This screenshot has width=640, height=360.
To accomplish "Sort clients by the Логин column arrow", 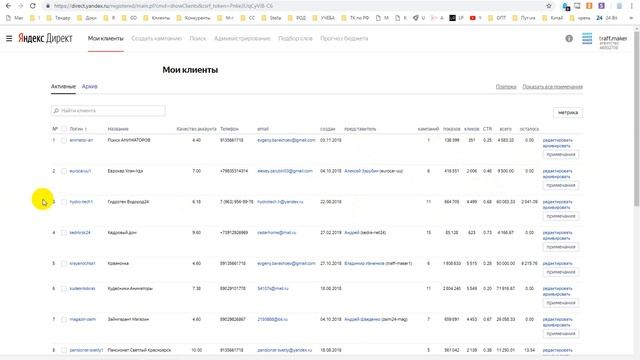I will click(x=86, y=129).
